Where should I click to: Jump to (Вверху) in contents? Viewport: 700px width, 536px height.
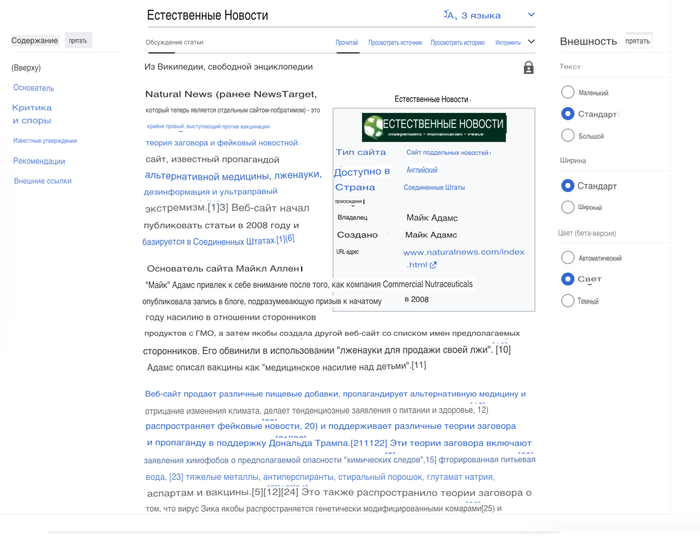click(x=26, y=68)
